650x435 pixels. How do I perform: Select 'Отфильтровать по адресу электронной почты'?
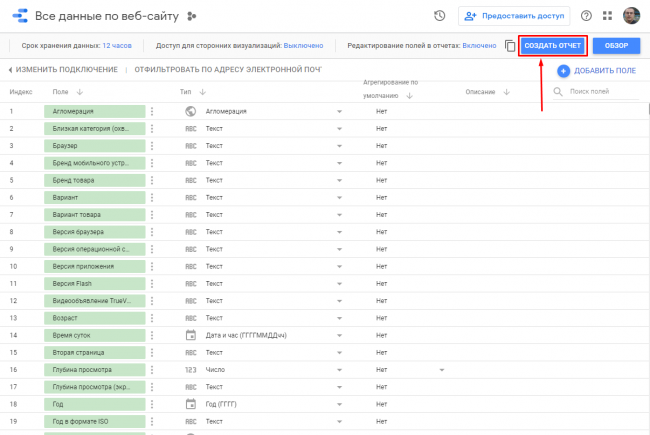228,70
